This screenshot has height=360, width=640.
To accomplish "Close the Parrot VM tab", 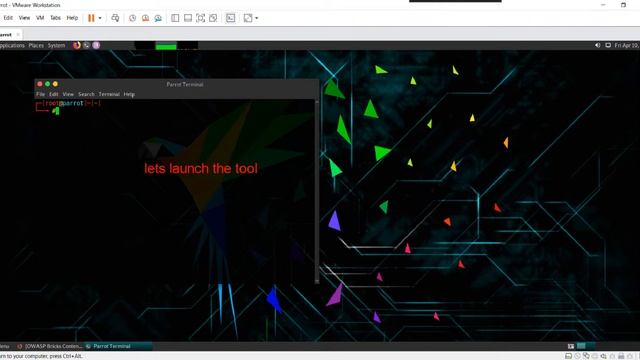I will 18,35.
